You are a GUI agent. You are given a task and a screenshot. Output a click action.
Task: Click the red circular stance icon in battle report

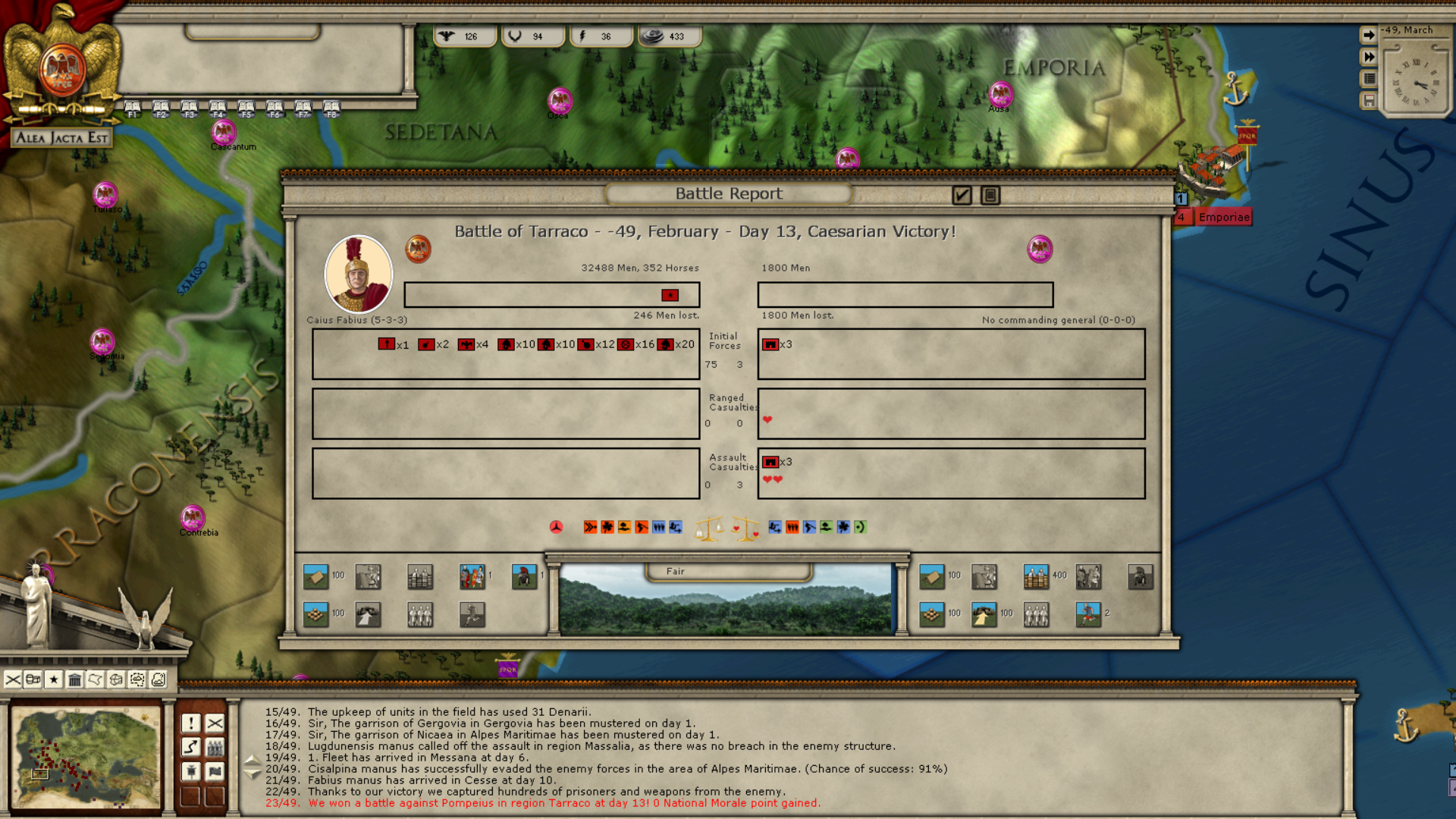click(557, 527)
